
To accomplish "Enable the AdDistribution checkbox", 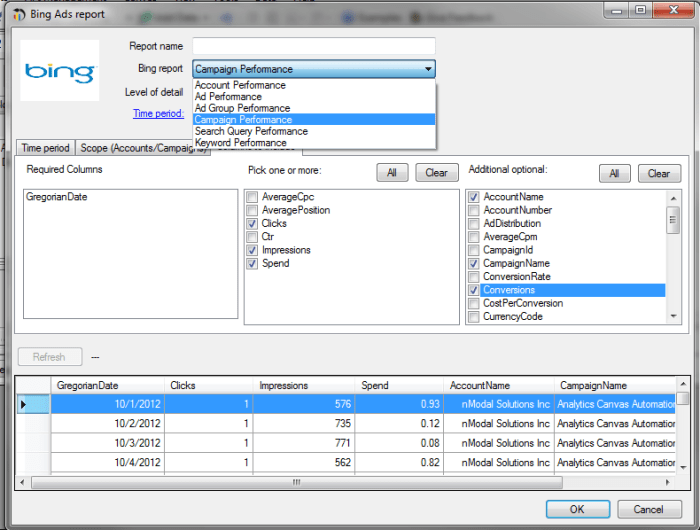I will pos(474,224).
